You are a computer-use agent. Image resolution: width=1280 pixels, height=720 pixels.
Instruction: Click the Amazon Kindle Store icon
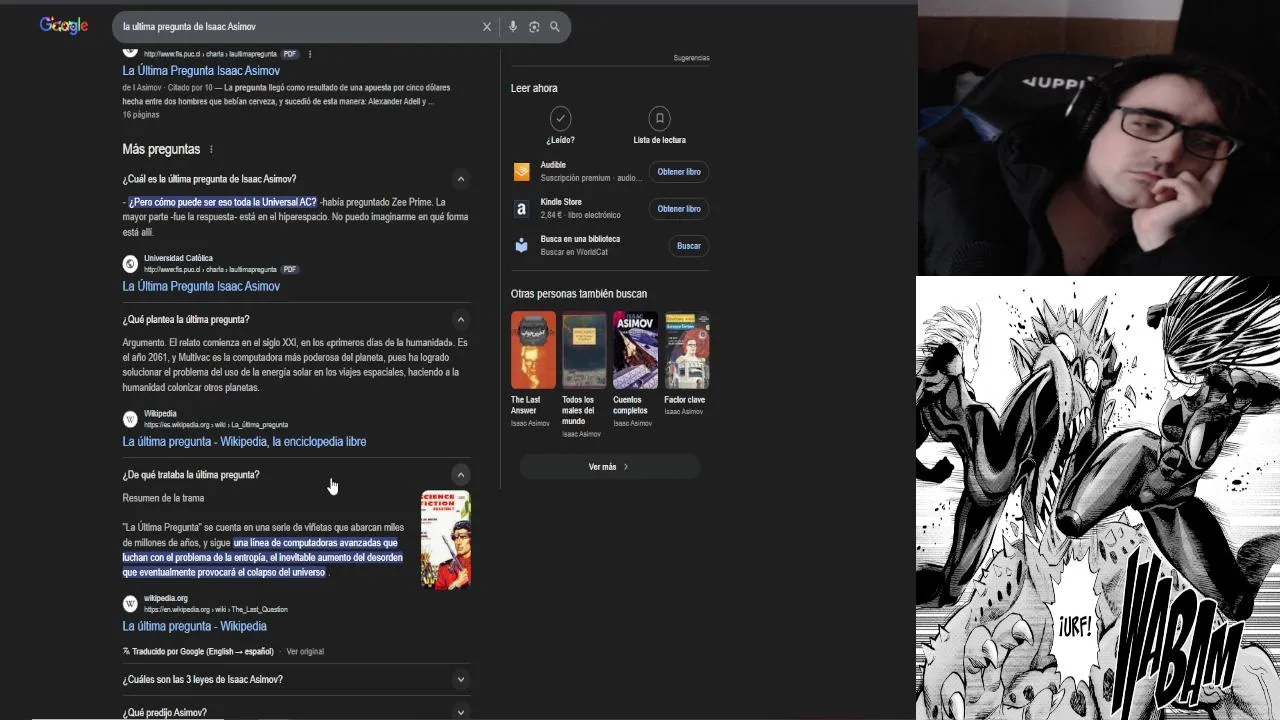pos(521,209)
